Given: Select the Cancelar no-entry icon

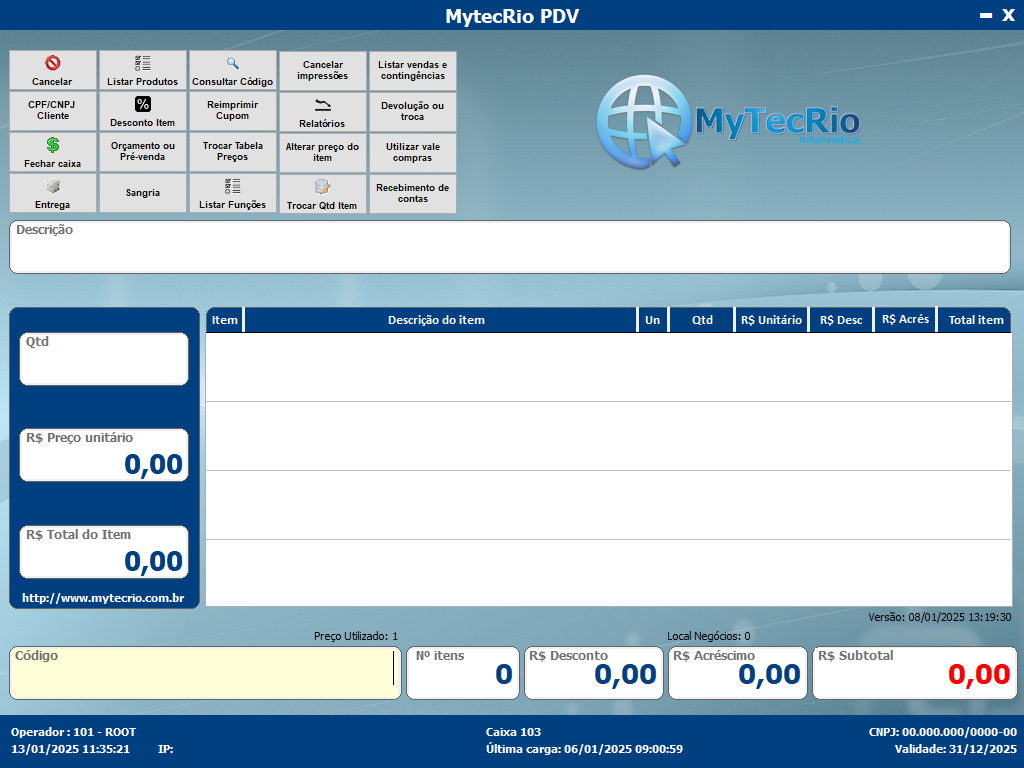Looking at the screenshot, I should (52, 62).
